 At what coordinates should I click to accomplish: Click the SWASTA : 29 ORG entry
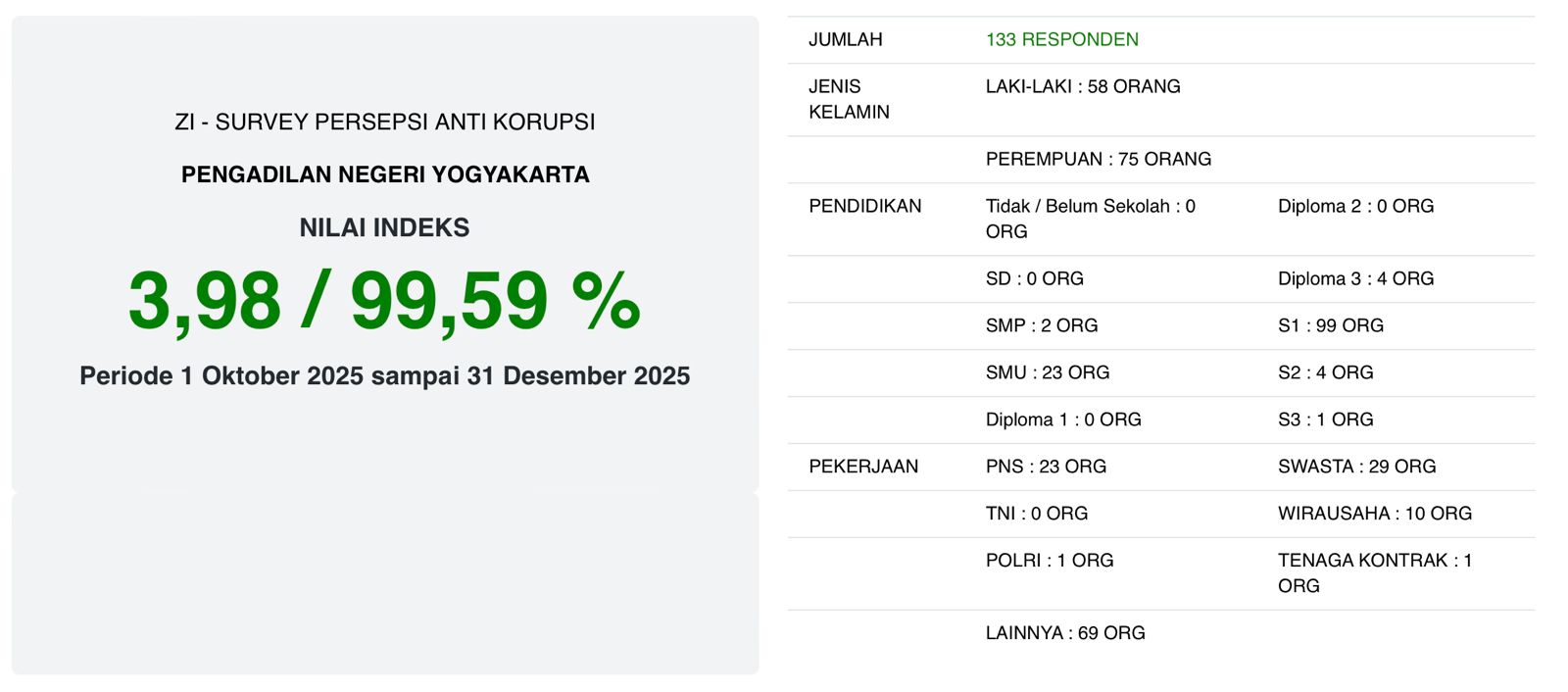(x=1356, y=468)
